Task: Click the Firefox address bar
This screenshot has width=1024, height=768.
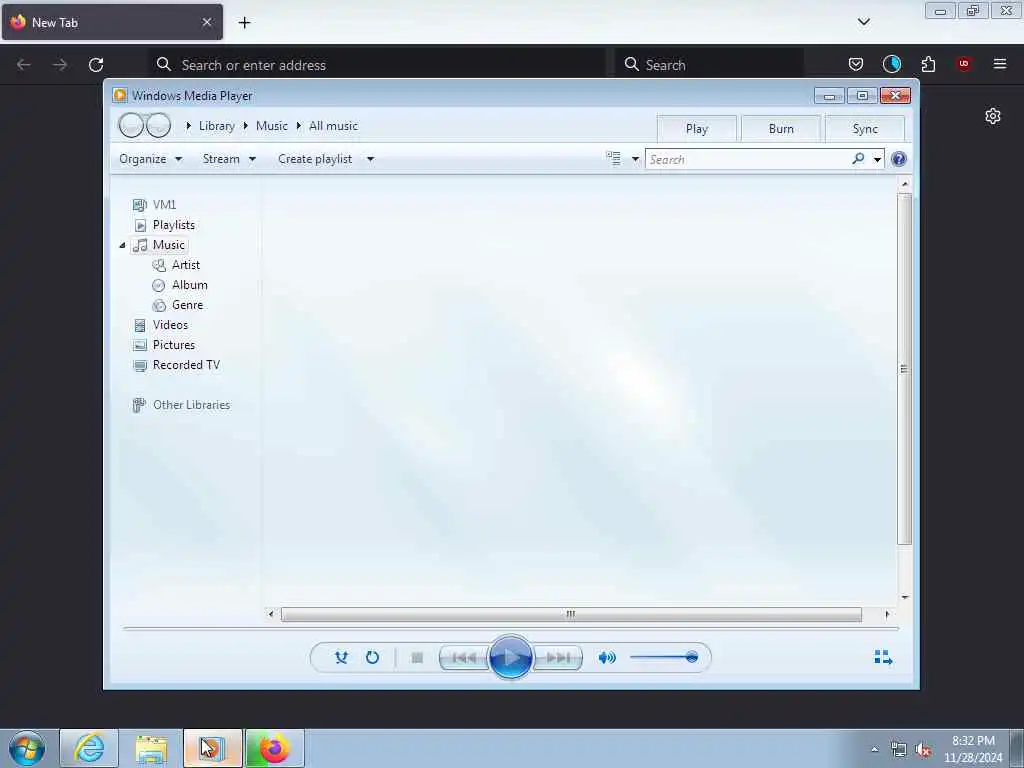Action: coord(377,65)
